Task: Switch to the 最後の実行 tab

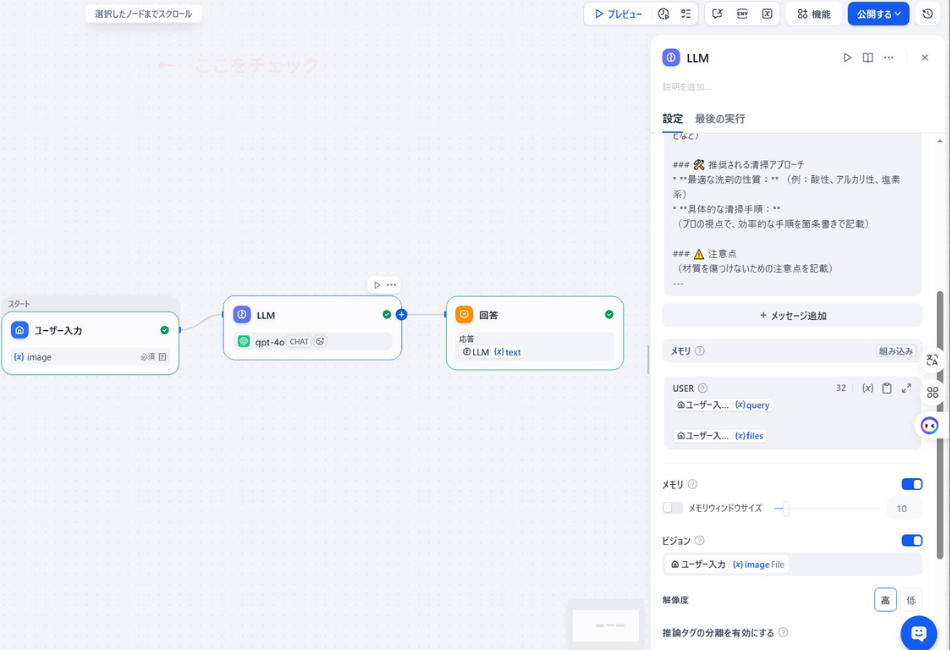Action: 718,118
